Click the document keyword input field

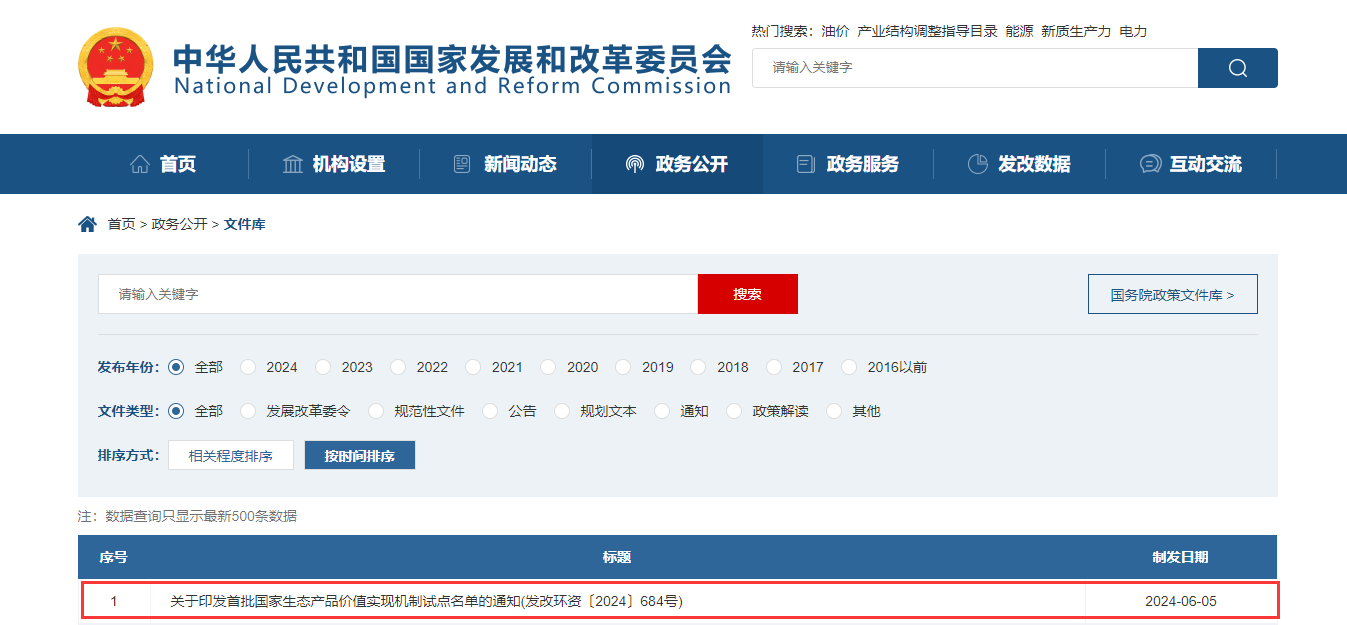coord(398,294)
